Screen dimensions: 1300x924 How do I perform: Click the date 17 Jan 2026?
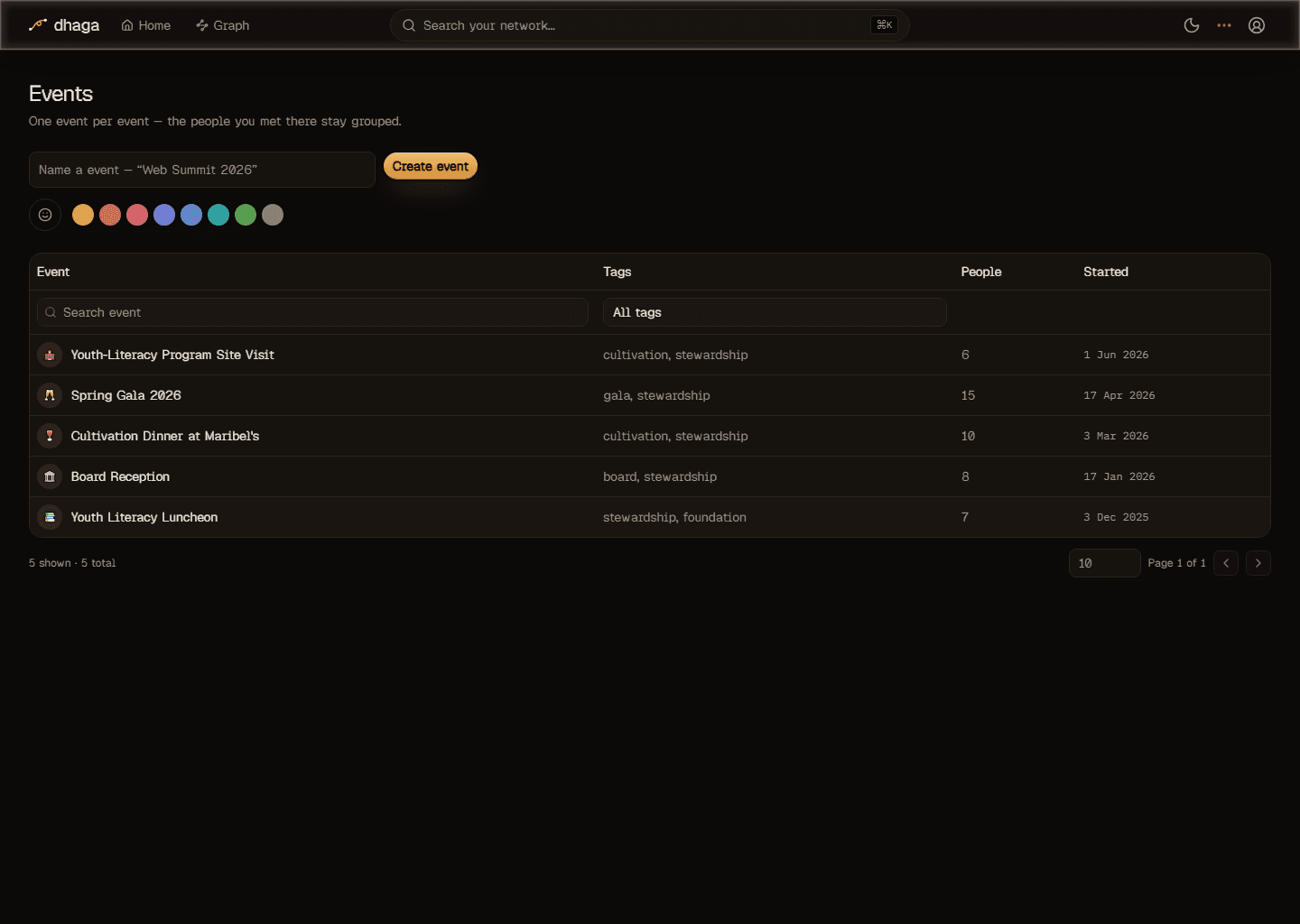(1119, 476)
